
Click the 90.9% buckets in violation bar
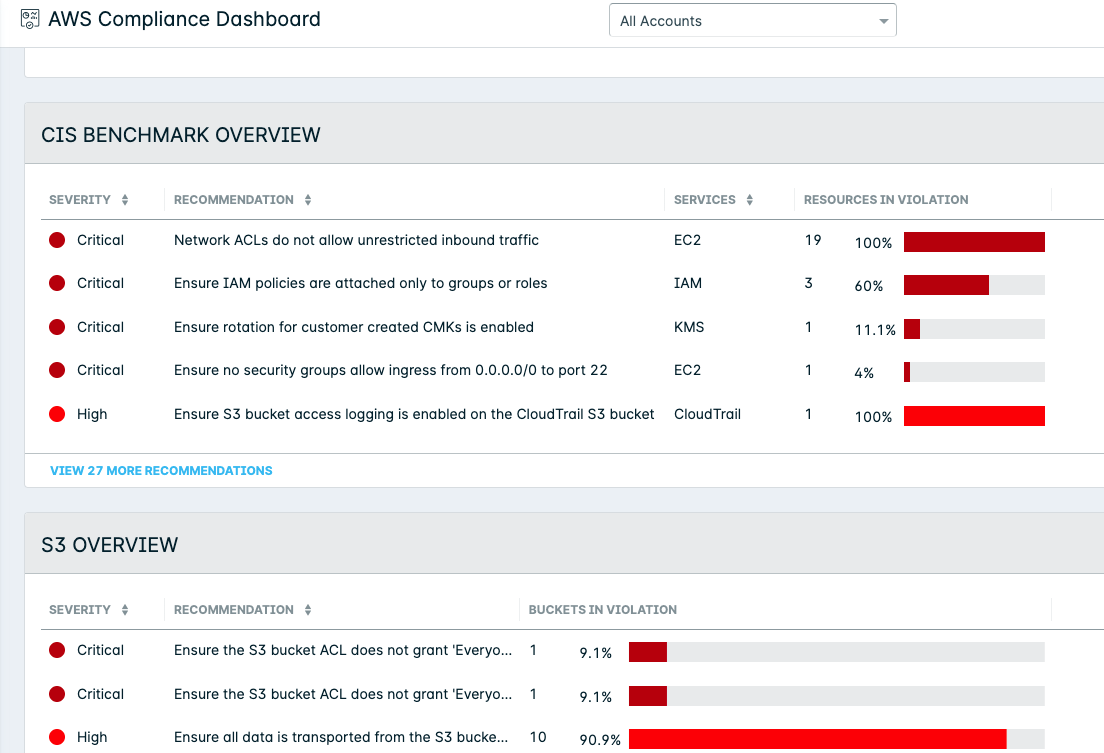tap(836, 739)
